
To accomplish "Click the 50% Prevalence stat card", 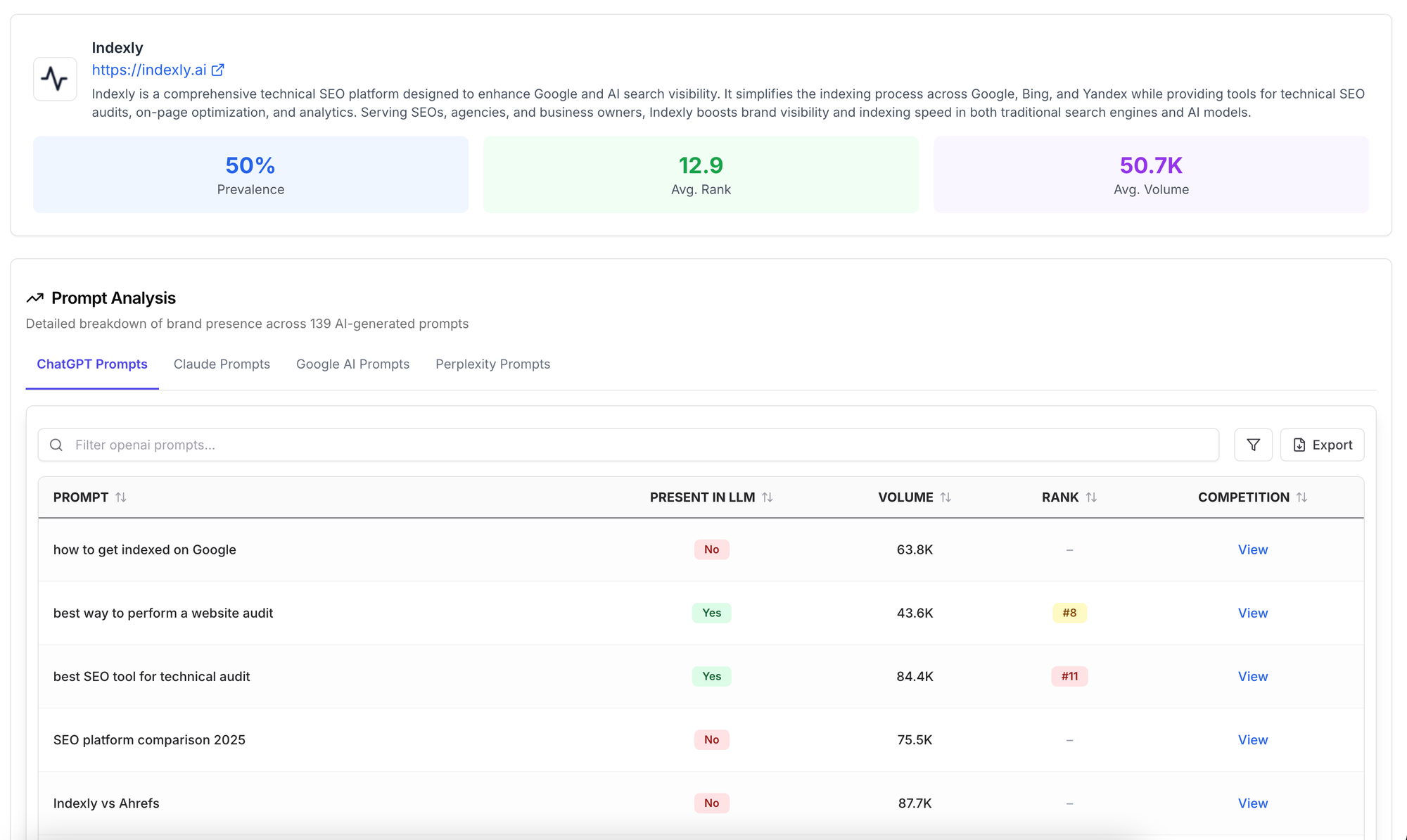I will [x=250, y=174].
